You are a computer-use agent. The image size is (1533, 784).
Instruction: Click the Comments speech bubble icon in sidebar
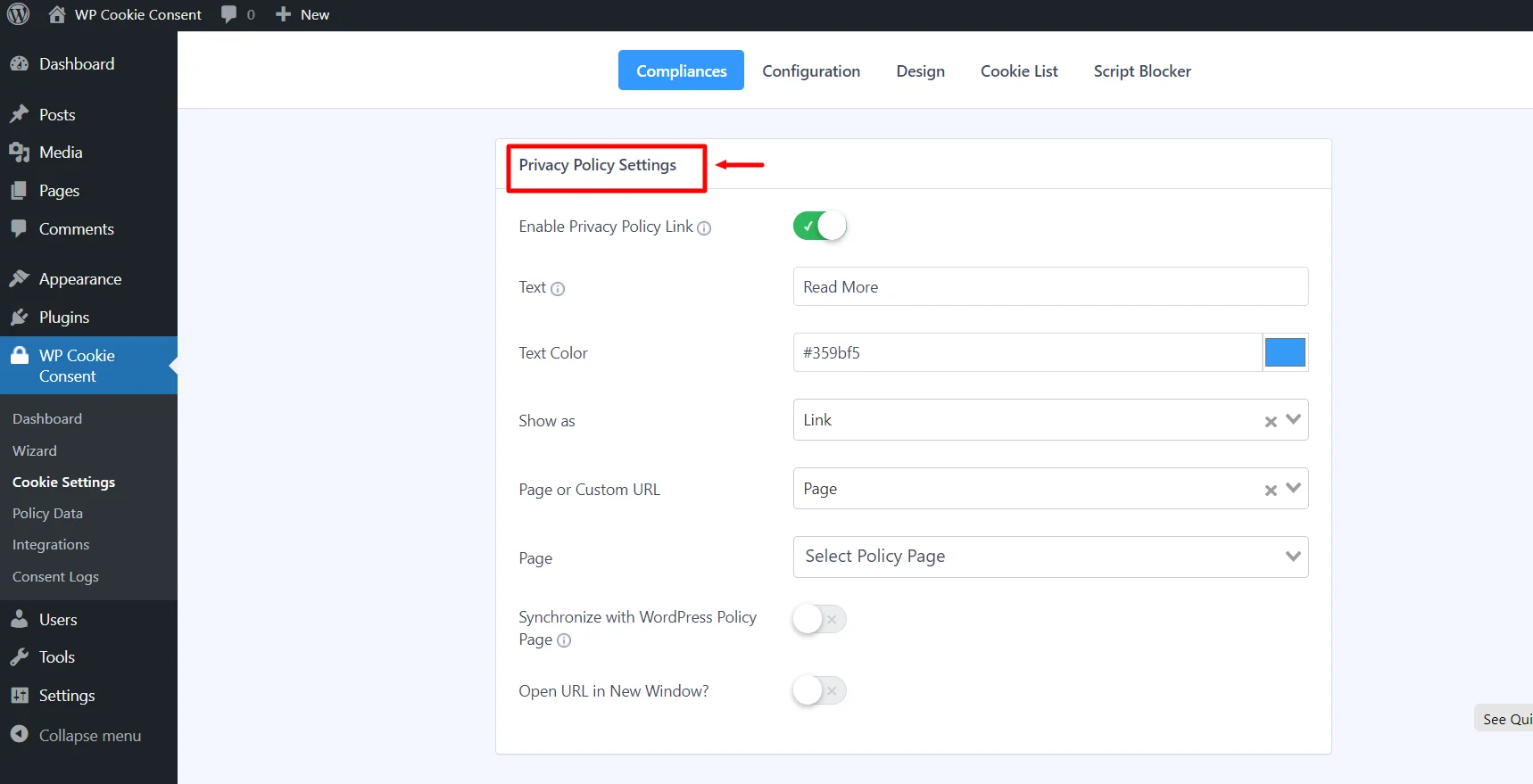pyautogui.click(x=20, y=229)
